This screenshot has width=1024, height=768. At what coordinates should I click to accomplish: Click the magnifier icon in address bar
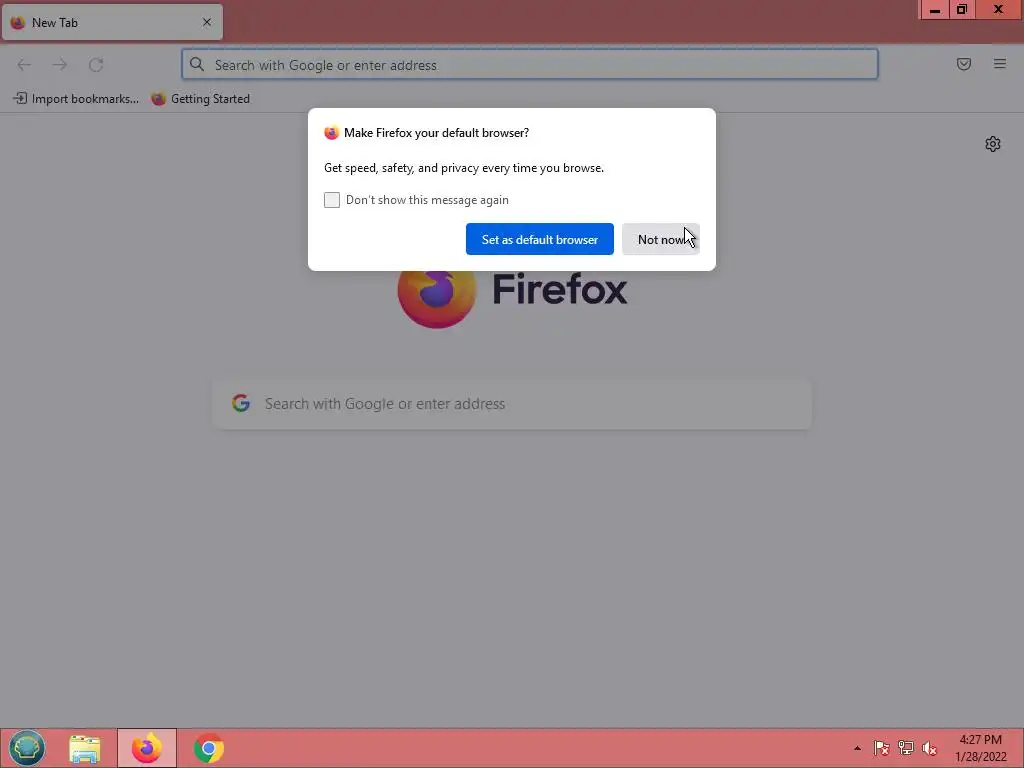(197, 64)
